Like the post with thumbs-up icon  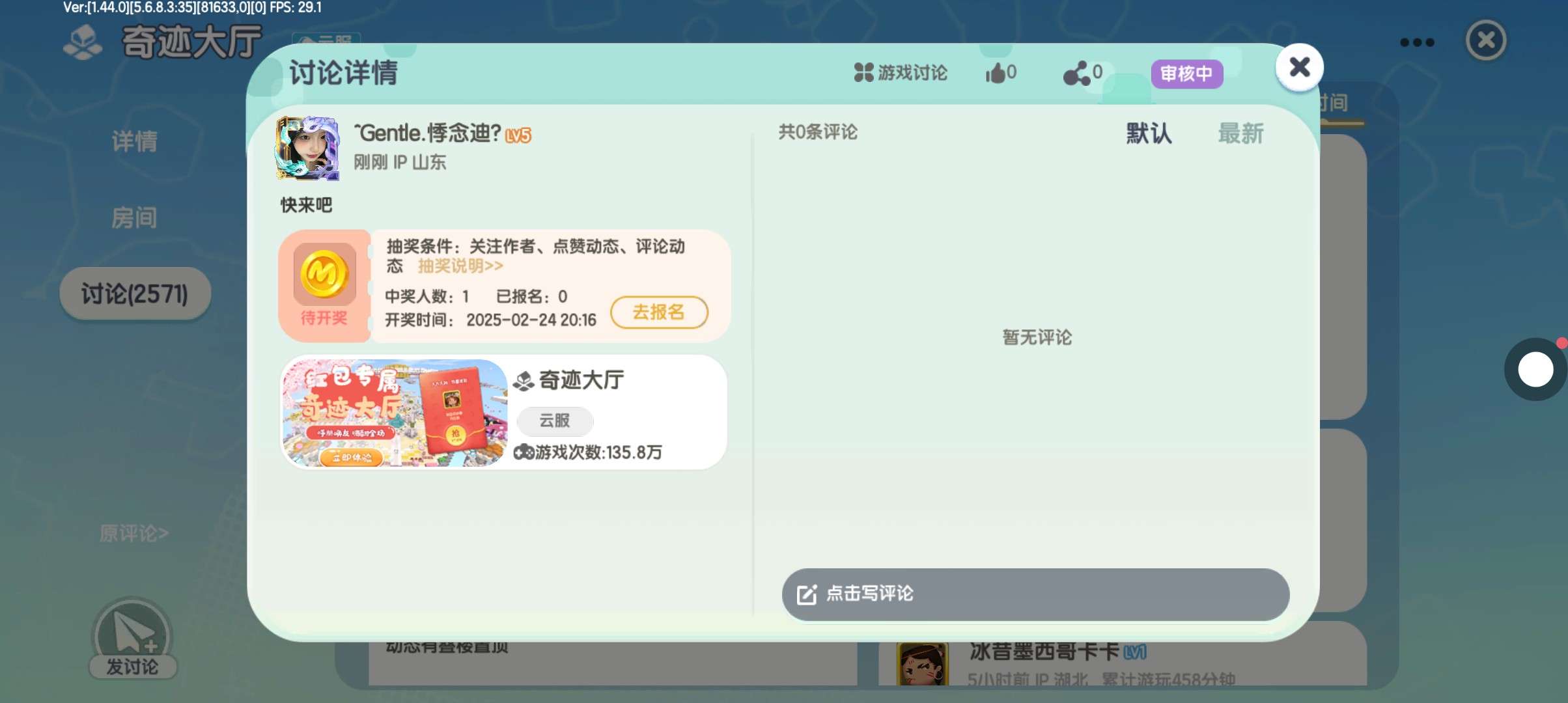(995, 73)
